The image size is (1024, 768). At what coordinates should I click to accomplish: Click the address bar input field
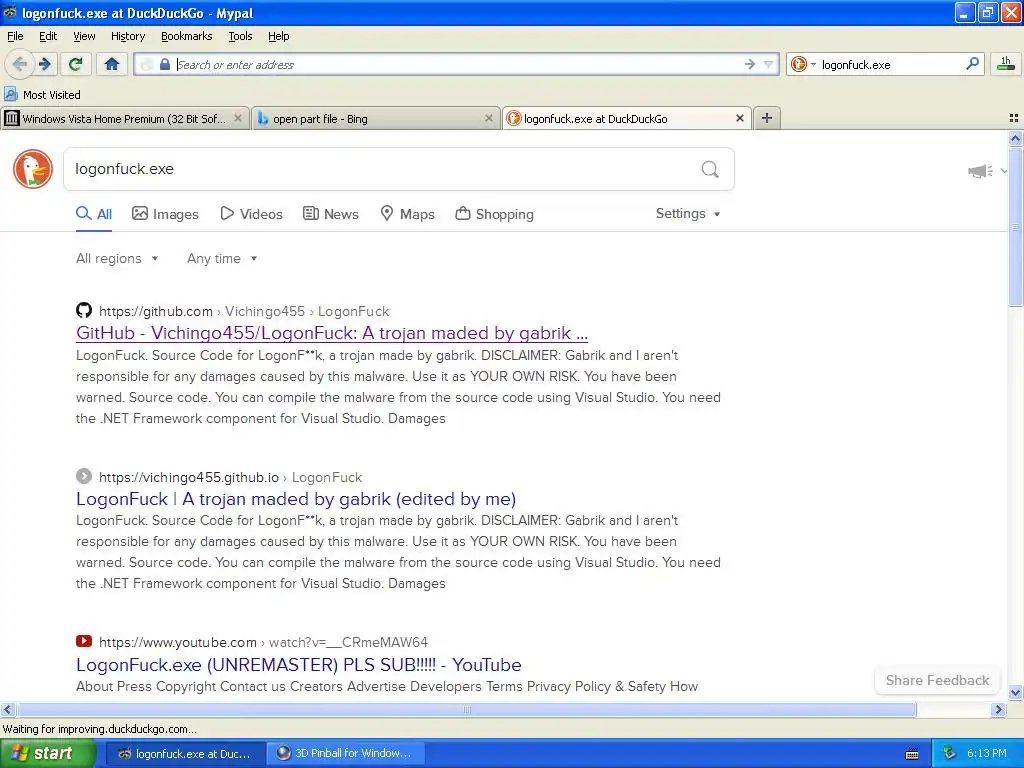coord(458,64)
